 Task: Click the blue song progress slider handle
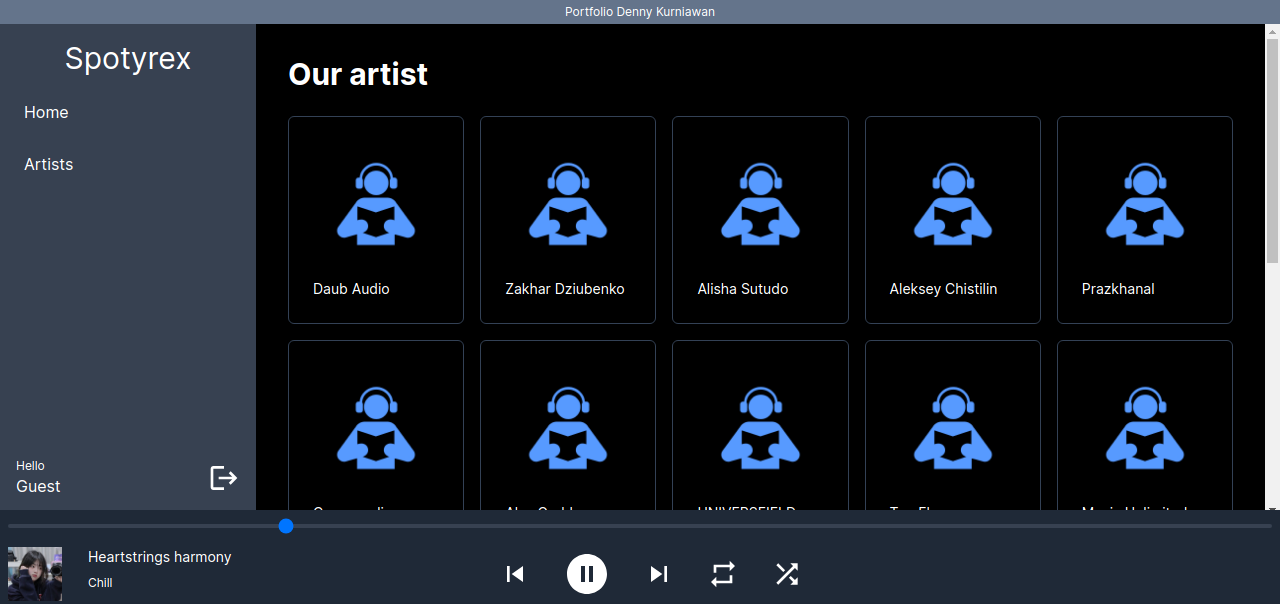coord(286,526)
